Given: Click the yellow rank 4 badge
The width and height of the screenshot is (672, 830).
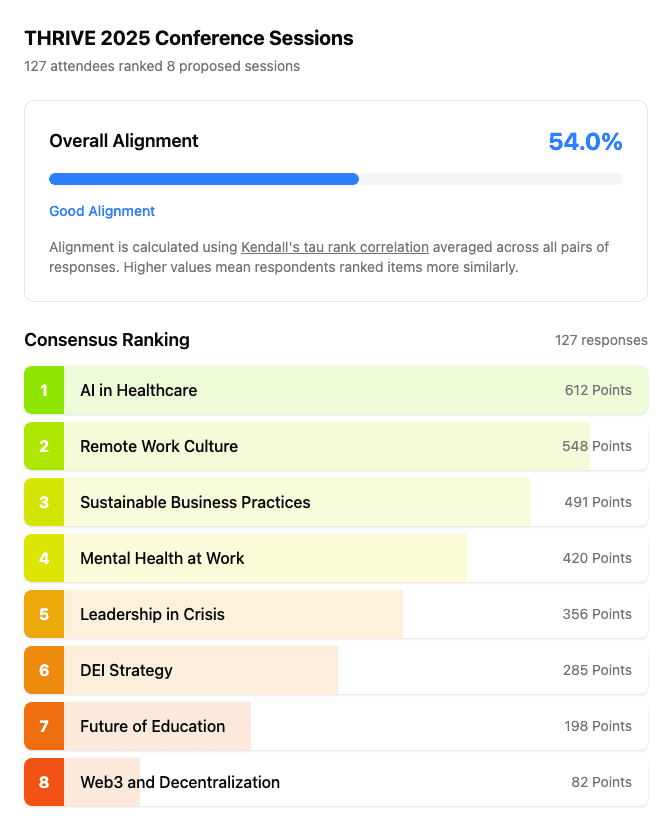Looking at the screenshot, I should click(42, 558).
